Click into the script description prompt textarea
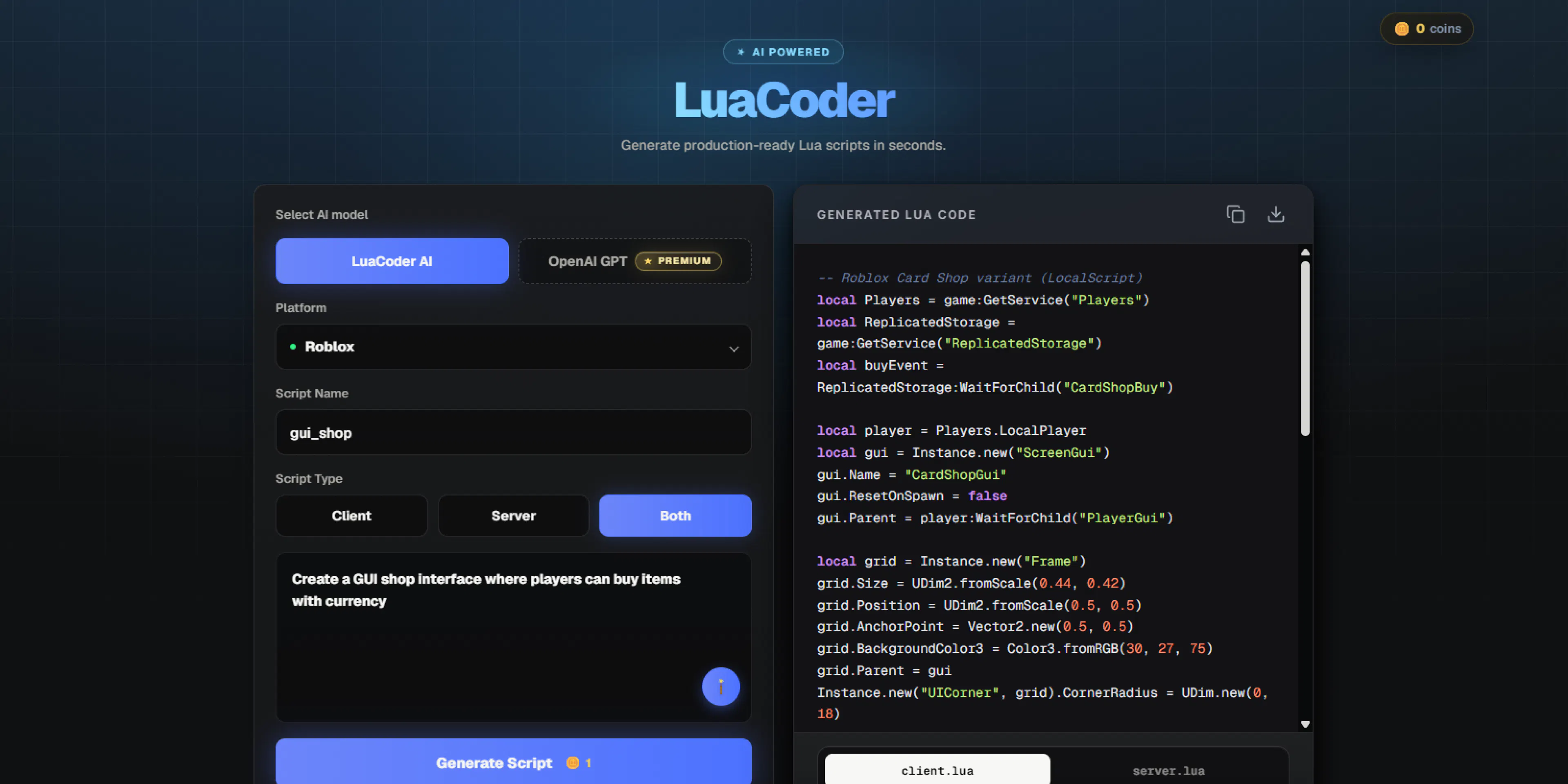 coord(513,637)
